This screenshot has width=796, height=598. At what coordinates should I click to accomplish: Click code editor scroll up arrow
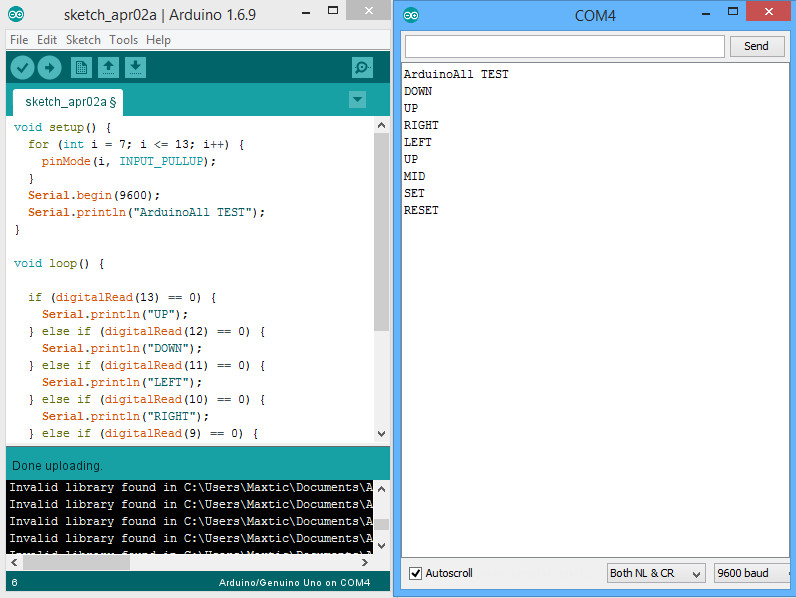pyautogui.click(x=382, y=125)
